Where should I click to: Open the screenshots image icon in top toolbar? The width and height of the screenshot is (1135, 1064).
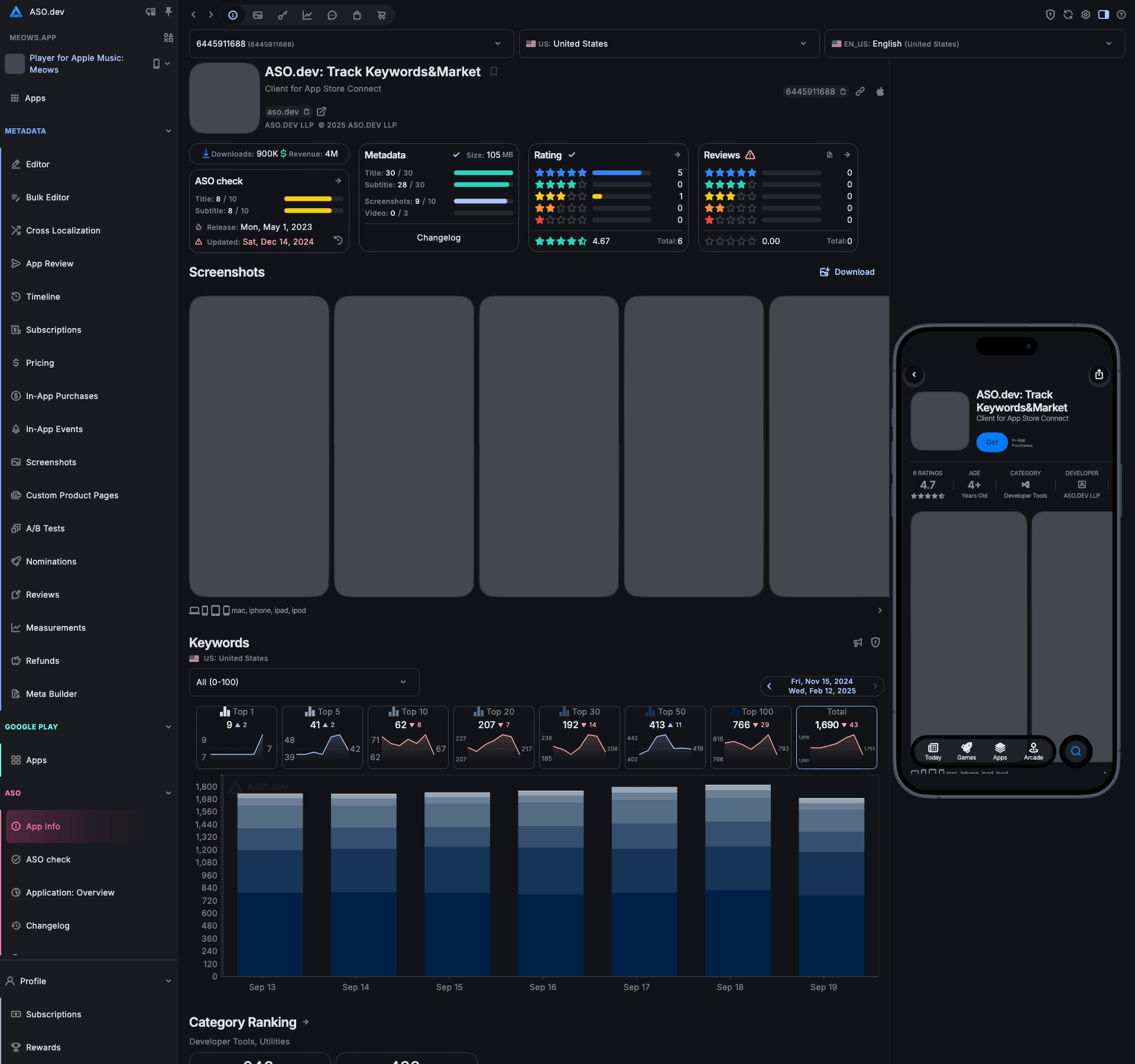click(x=258, y=15)
